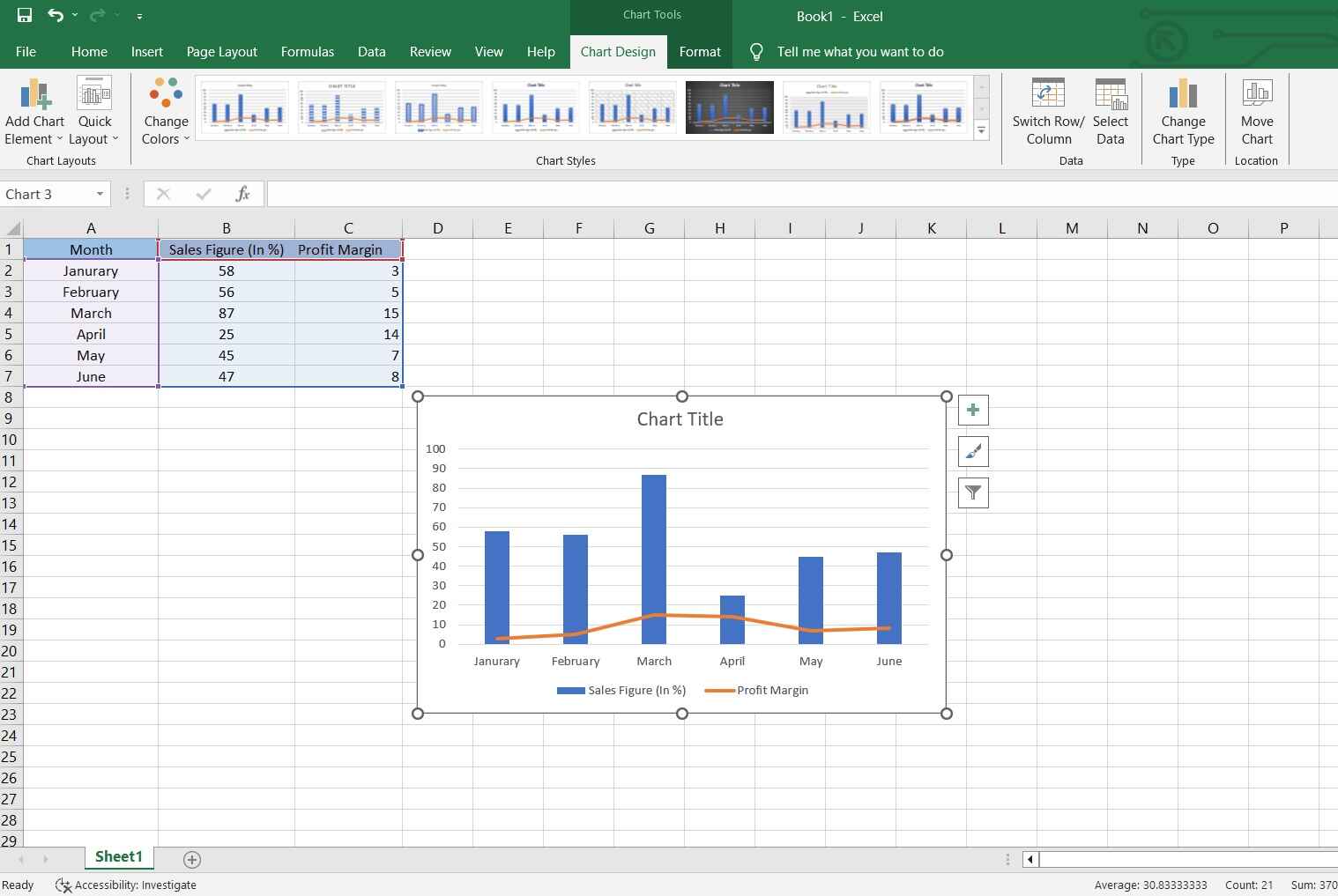
Task: Open the Formulas tab
Action: (x=307, y=52)
